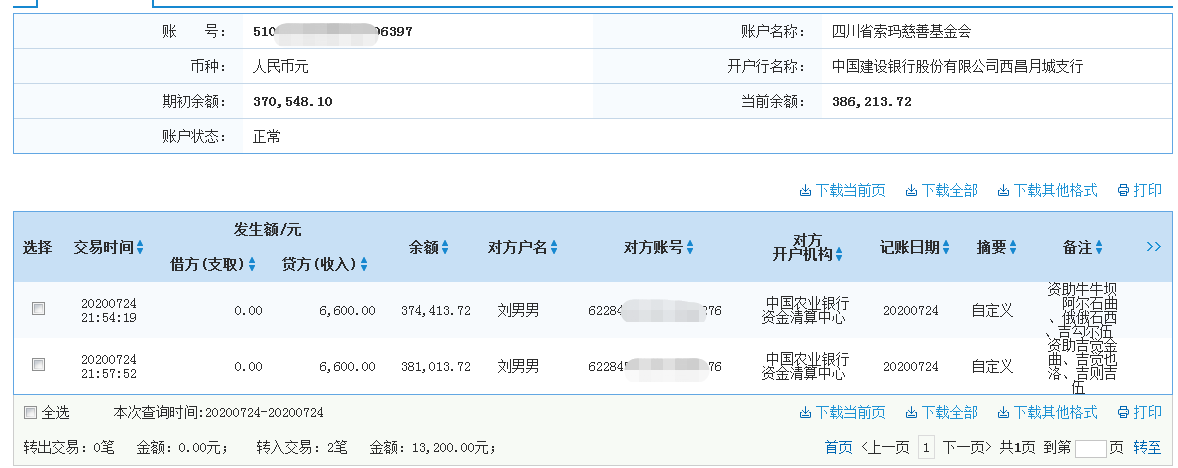The image size is (1178, 468).
Task: Click the bottom 打印 printer icon
Action: (x=1123, y=413)
